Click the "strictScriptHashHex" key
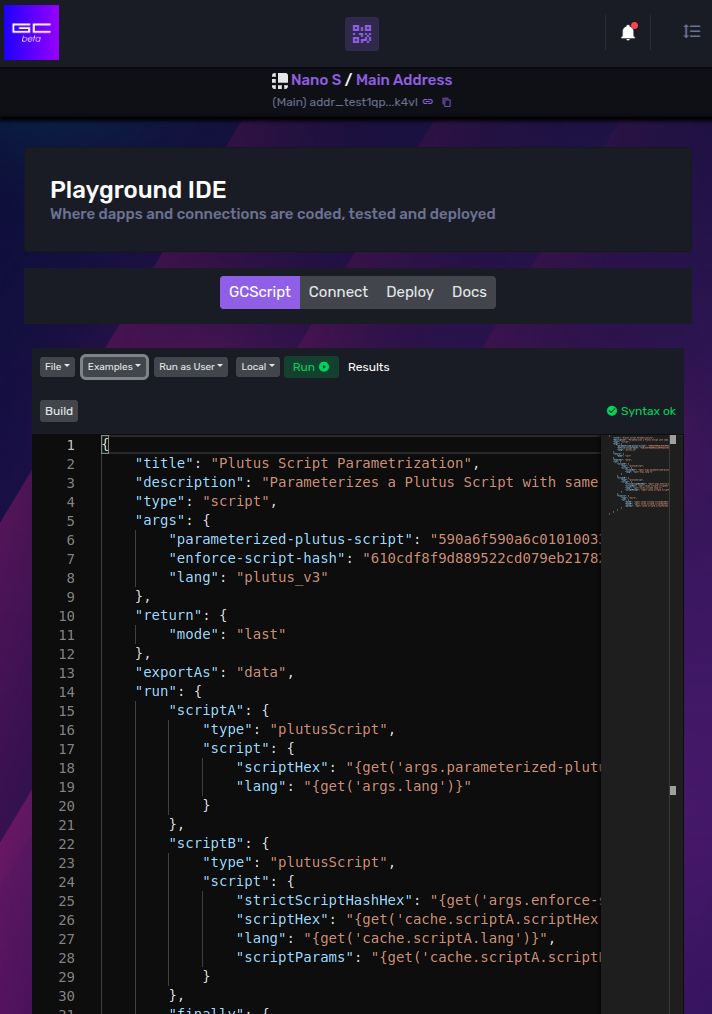The height and width of the screenshot is (1014, 712). coord(324,900)
